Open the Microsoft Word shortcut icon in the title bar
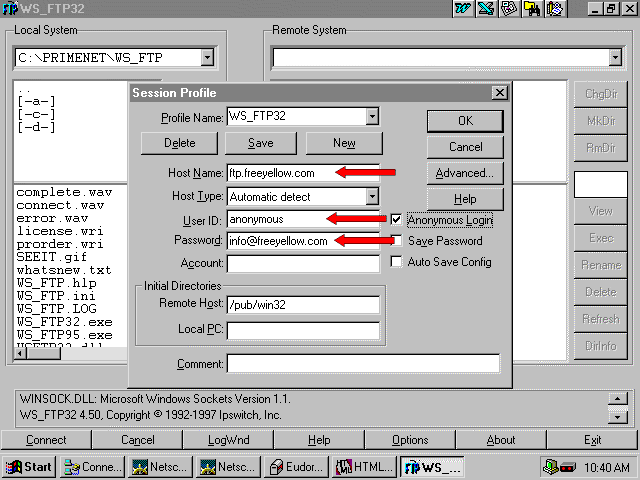 click(x=463, y=9)
